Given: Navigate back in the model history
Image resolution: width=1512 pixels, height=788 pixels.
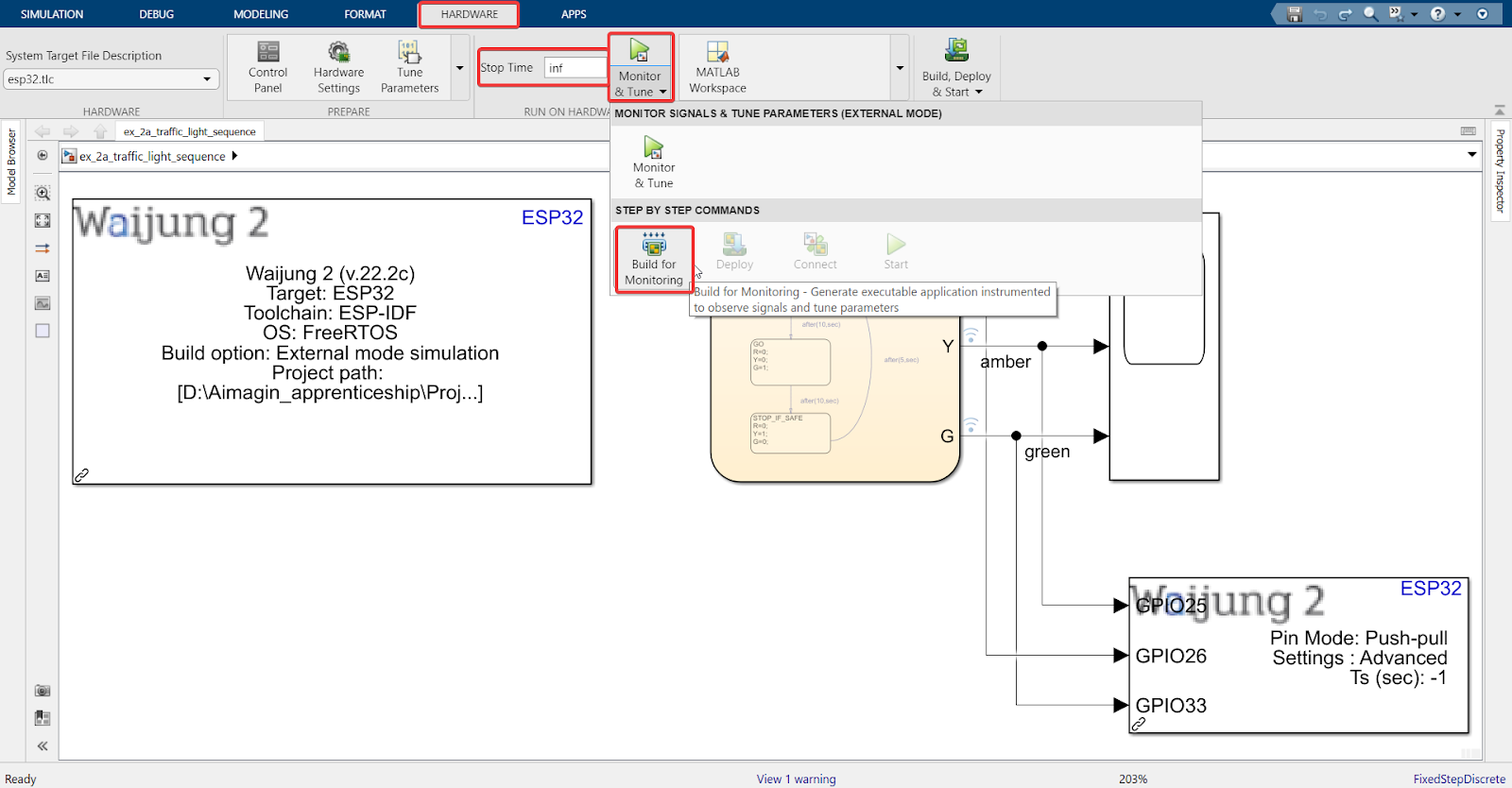Looking at the screenshot, I should tap(43, 131).
